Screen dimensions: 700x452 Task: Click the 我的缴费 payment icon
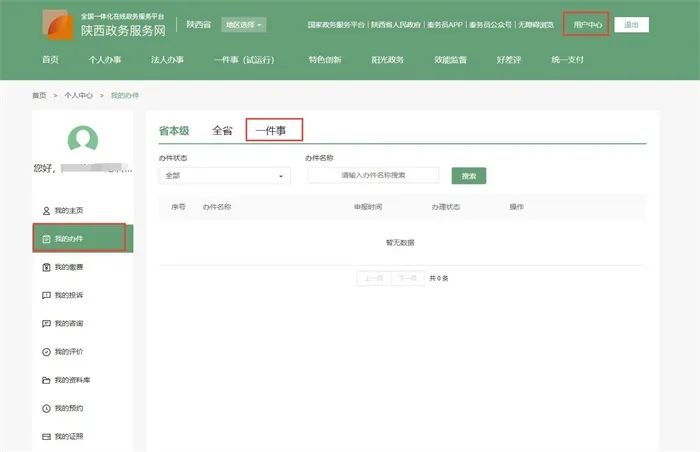[46, 267]
